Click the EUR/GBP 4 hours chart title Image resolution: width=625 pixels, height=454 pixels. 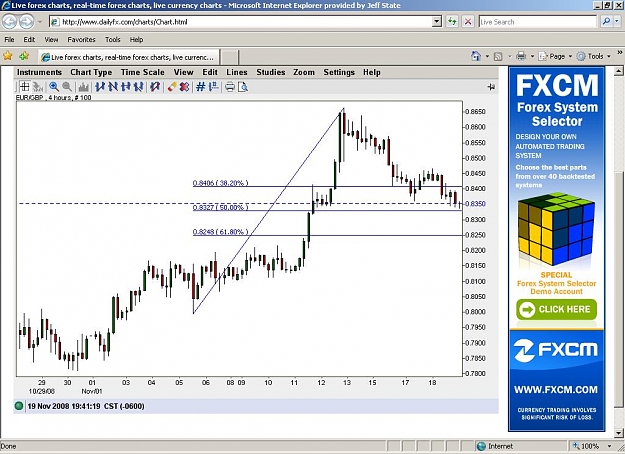(x=53, y=97)
